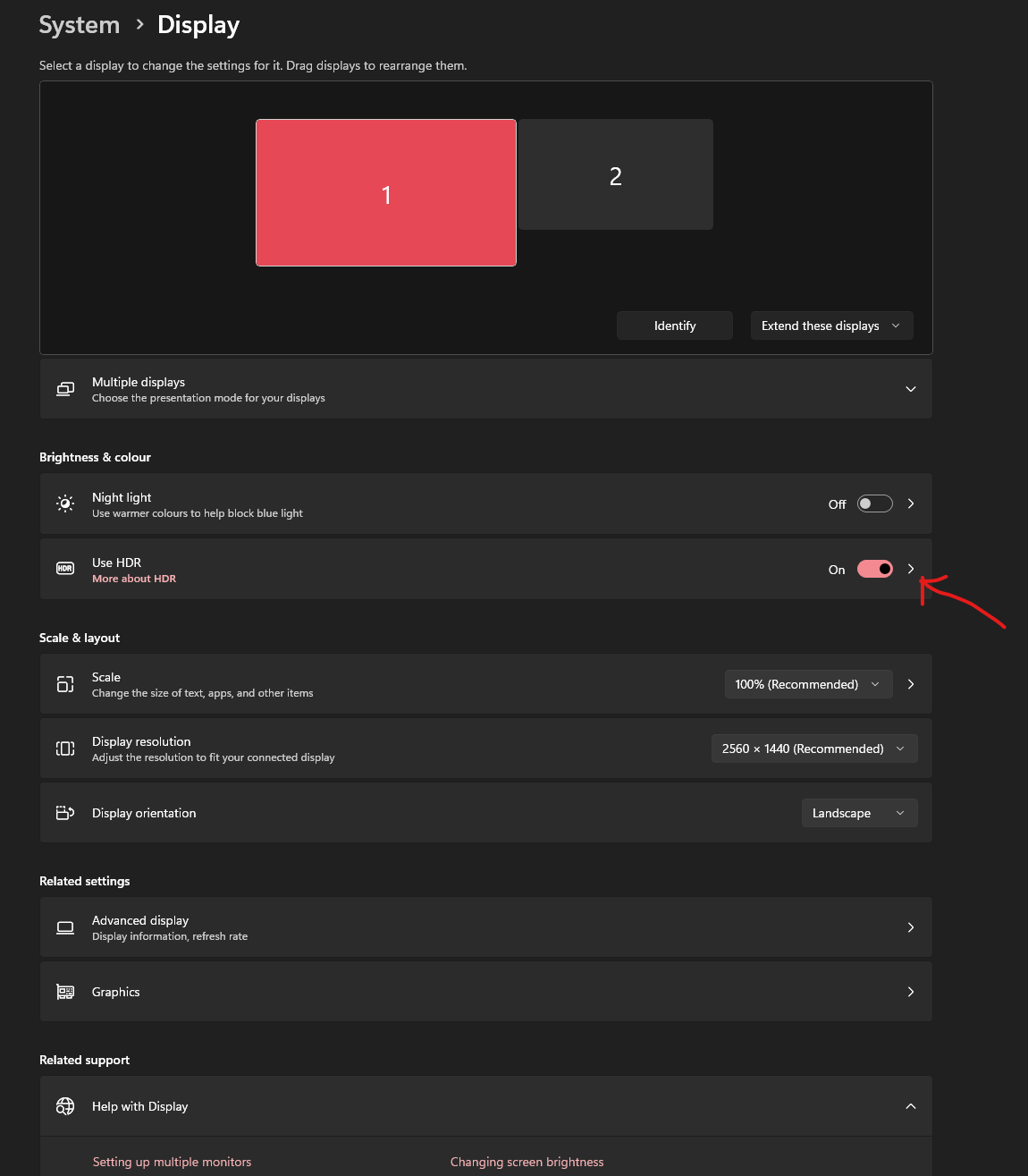The height and width of the screenshot is (1176, 1028).
Task: Click the HDR badge icon
Action: click(x=64, y=568)
